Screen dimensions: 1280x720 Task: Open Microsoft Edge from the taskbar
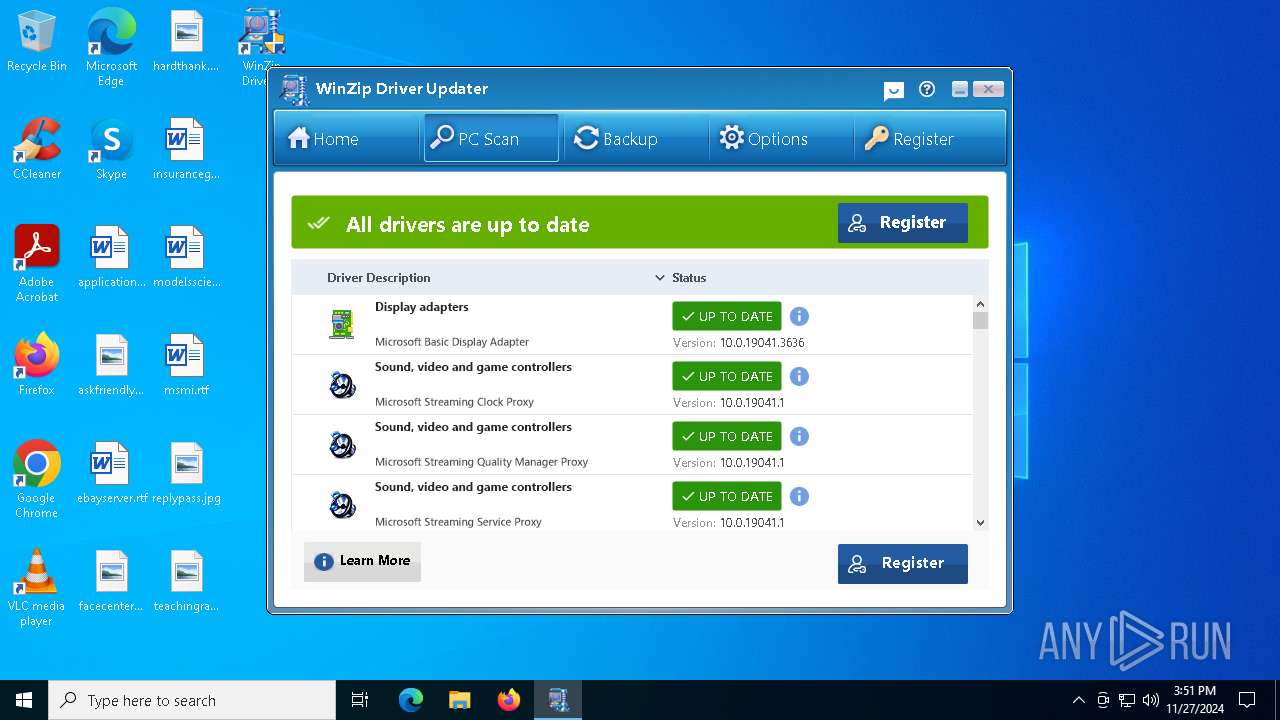tap(410, 700)
